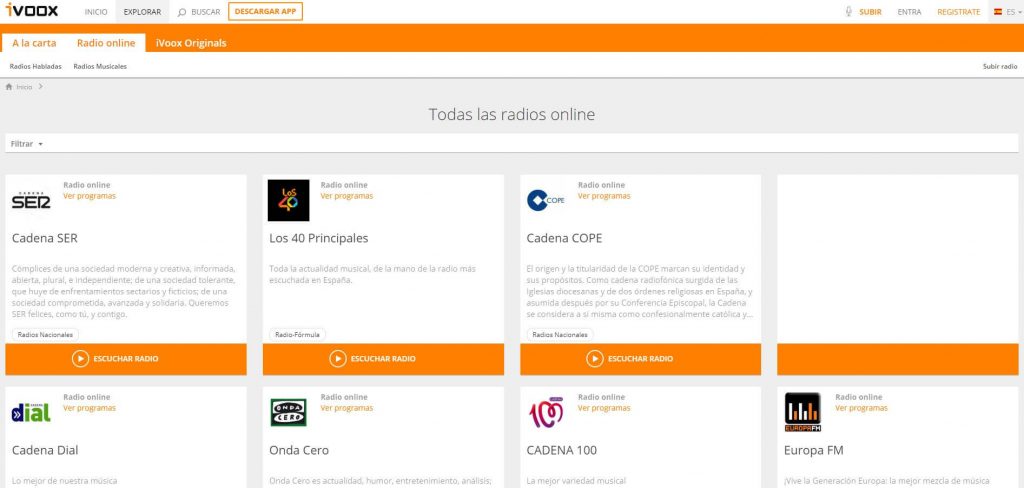This screenshot has height=488, width=1024.
Task: Click the COPE logo
Action: coord(546,201)
